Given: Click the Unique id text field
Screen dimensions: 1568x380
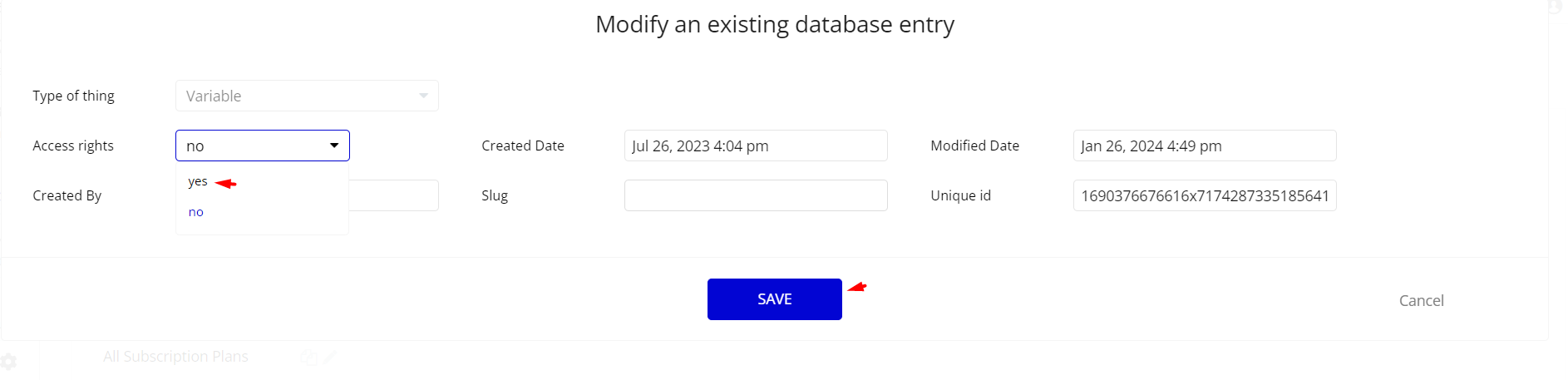Looking at the screenshot, I should [1205, 195].
